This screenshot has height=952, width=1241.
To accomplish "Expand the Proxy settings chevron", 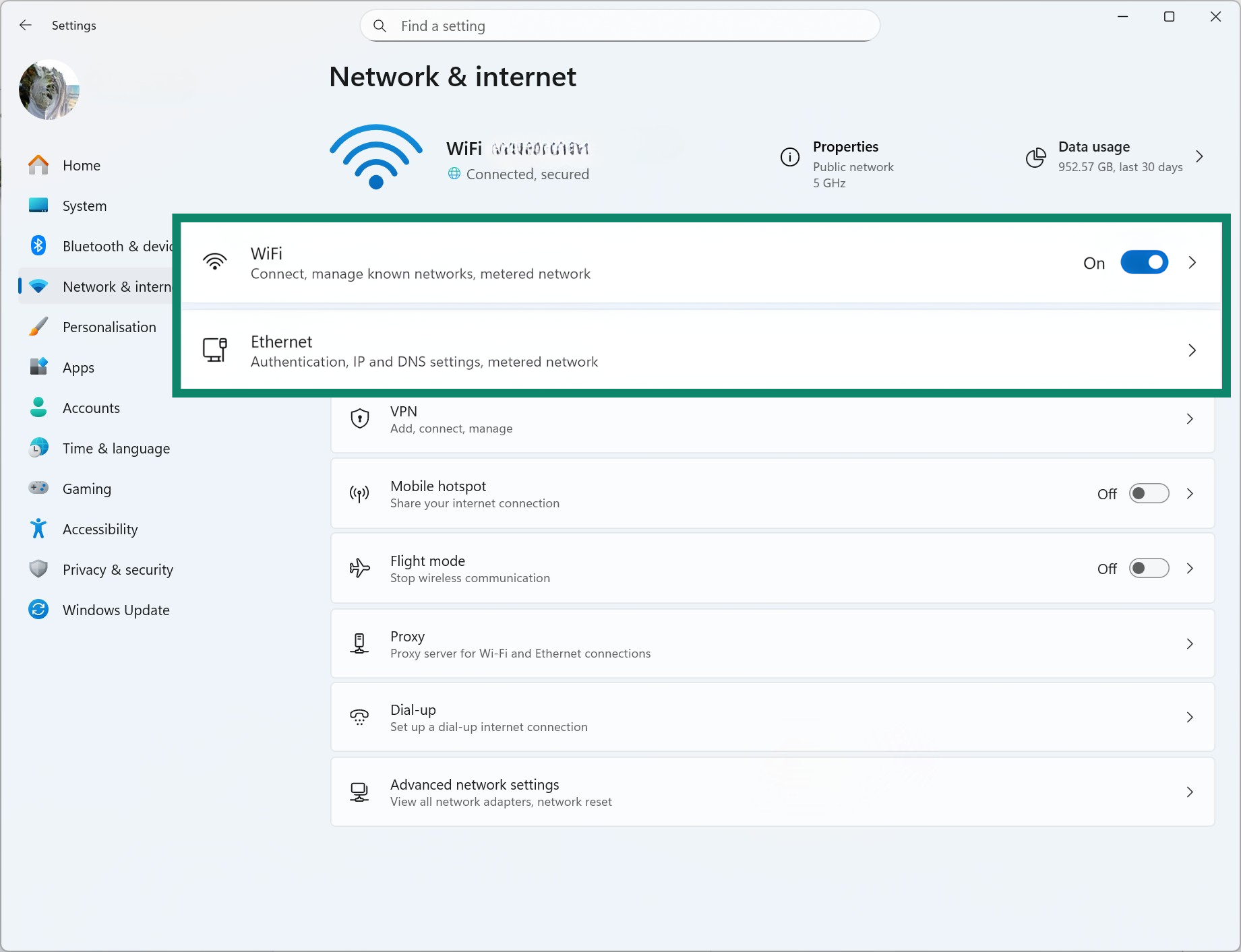I will click(1190, 643).
